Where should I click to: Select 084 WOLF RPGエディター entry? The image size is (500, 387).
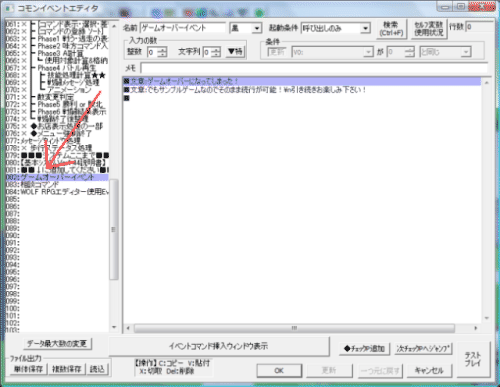(57, 192)
